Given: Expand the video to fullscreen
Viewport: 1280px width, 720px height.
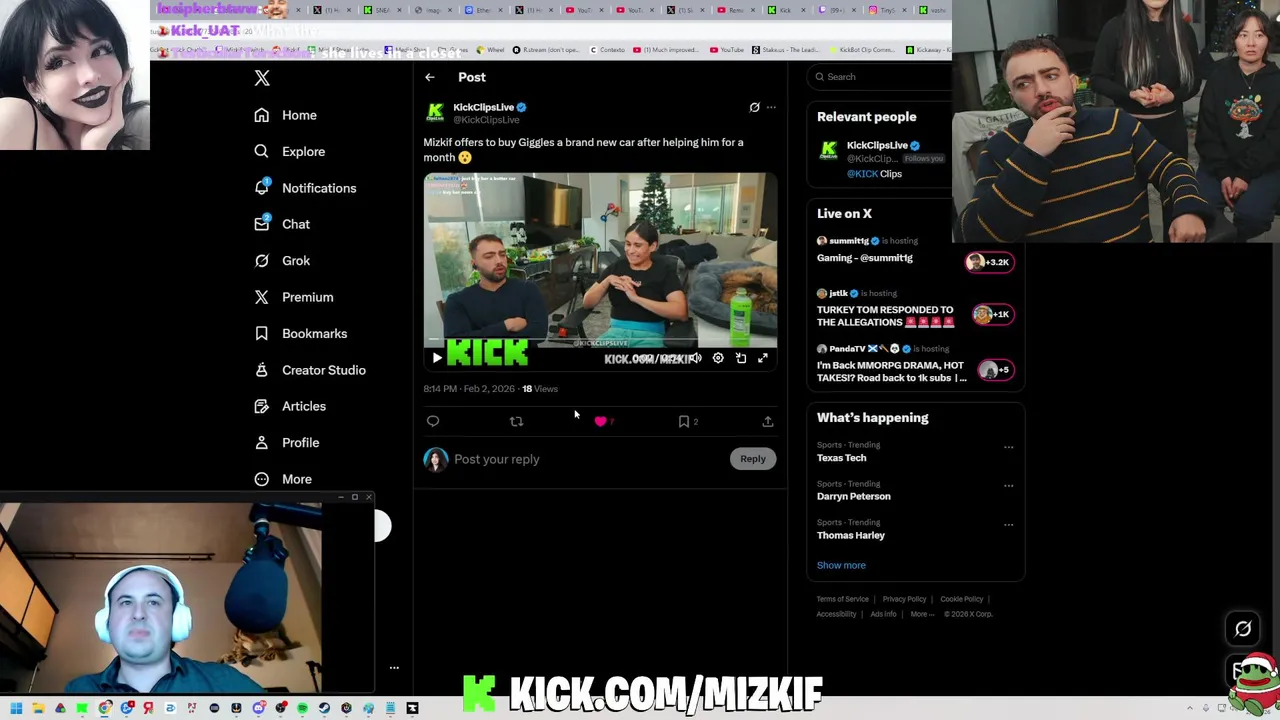Looking at the screenshot, I should coord(763,358).
